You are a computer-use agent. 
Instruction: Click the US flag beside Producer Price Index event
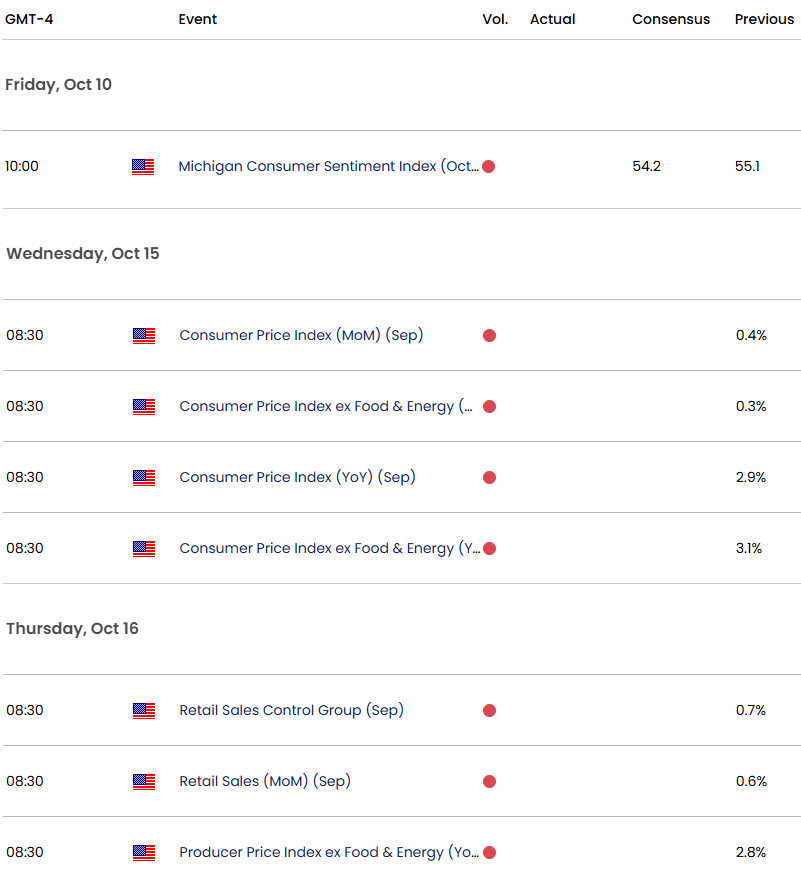coord(144,853)
